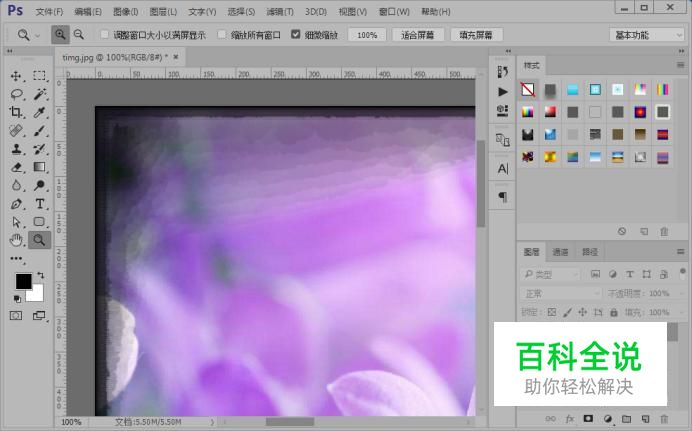Click the Fit Screen button

pyautogui.click(x=417, y=35)
